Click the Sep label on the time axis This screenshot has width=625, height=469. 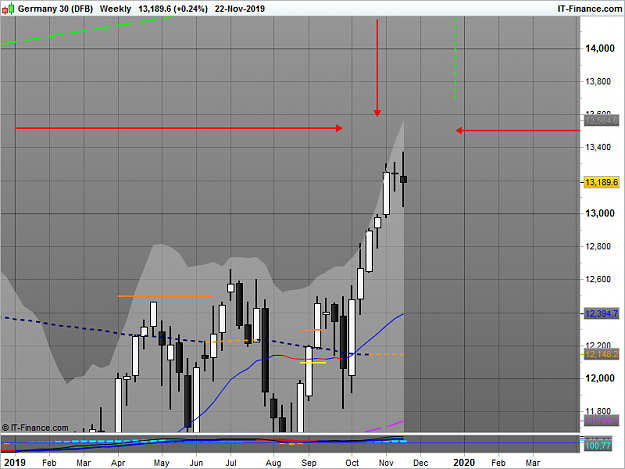(309, 463)
